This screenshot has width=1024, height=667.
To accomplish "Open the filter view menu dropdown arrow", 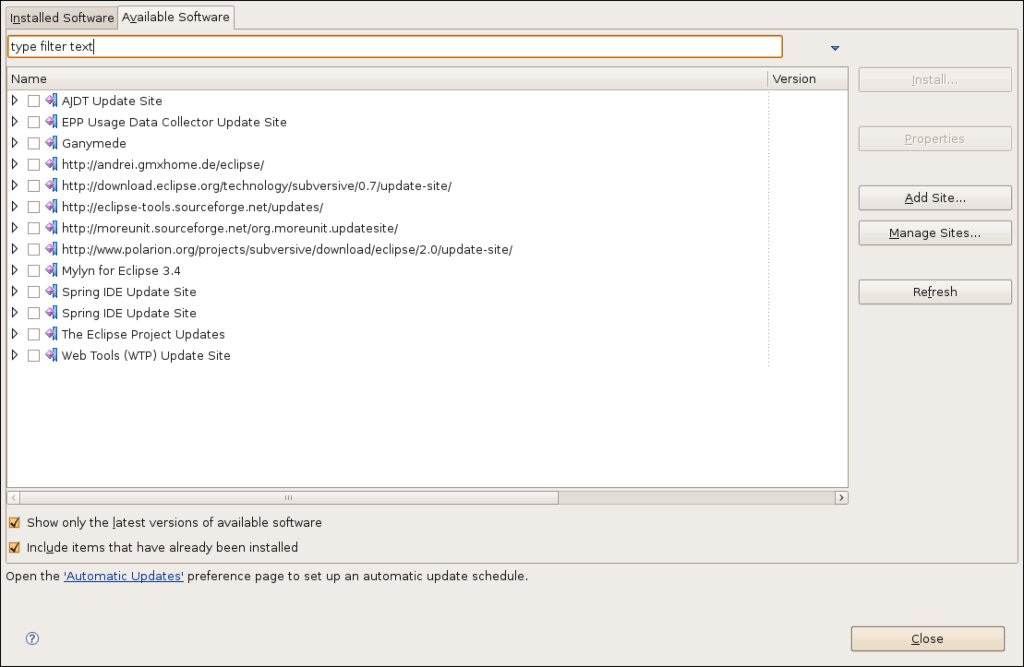I will 835,48.
